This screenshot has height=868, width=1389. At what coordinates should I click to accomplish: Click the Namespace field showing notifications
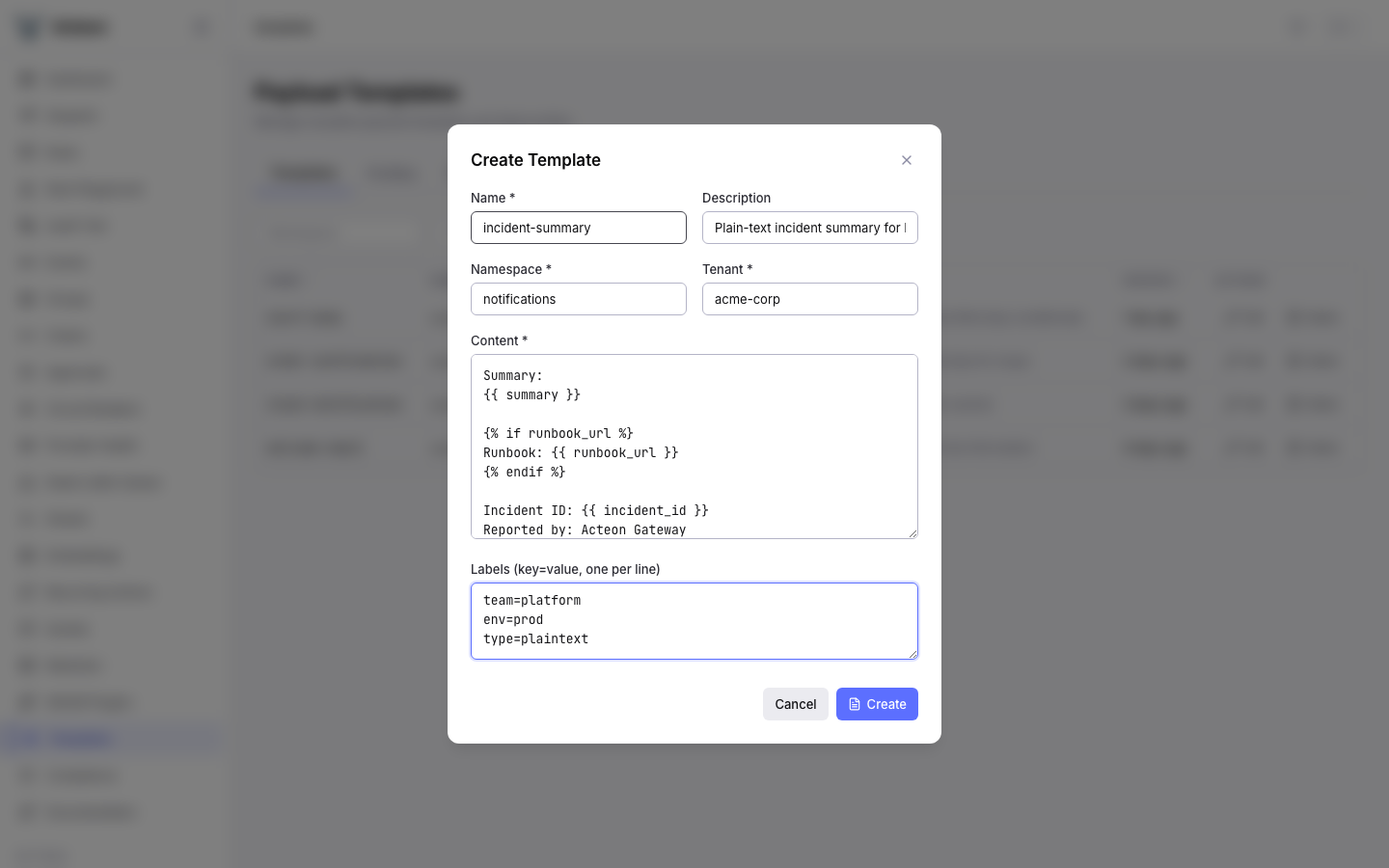pyautogui.click(x=579, y=299)
